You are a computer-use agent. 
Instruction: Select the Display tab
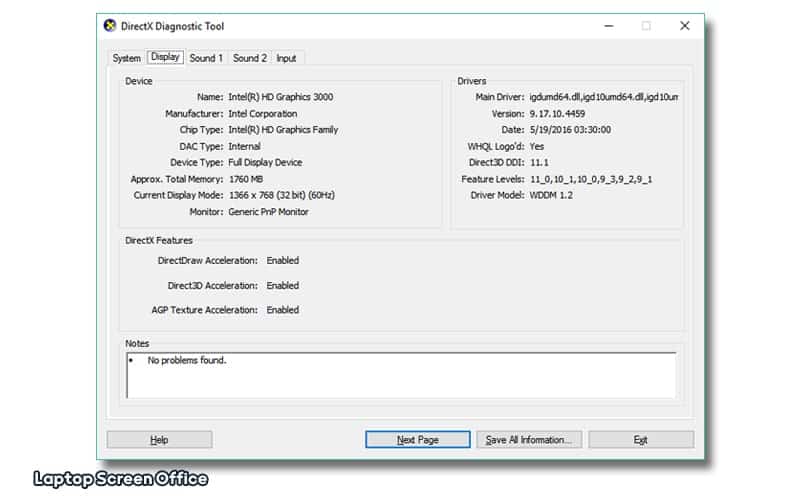(x=165, y=57)
